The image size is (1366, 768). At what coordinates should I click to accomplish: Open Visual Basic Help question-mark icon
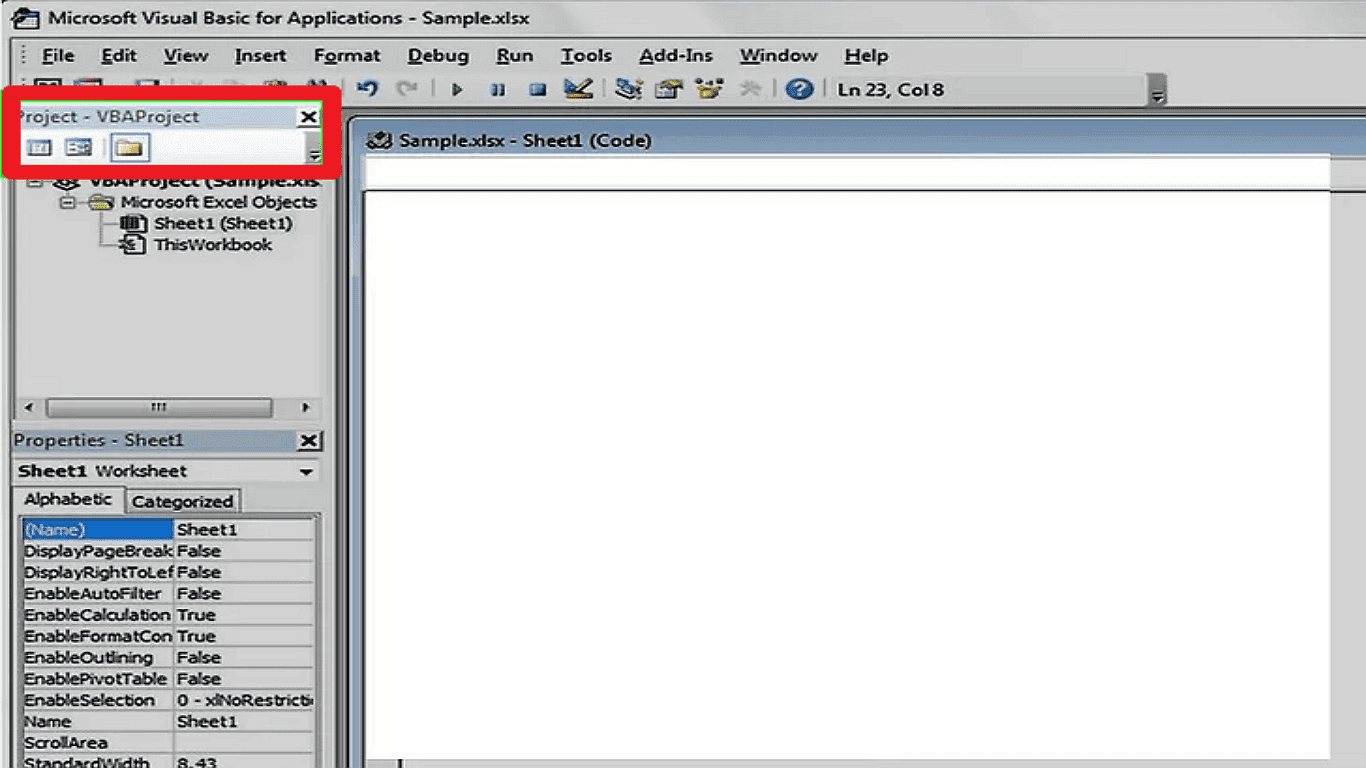coord(799,89)
